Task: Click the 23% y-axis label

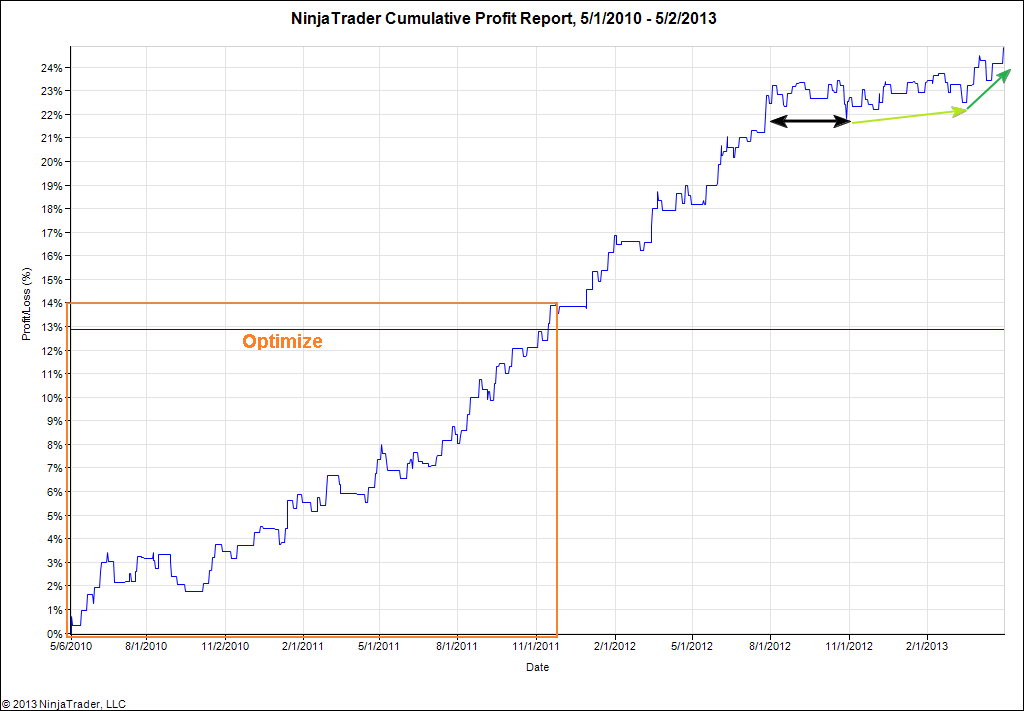Action: click(52, 91)
